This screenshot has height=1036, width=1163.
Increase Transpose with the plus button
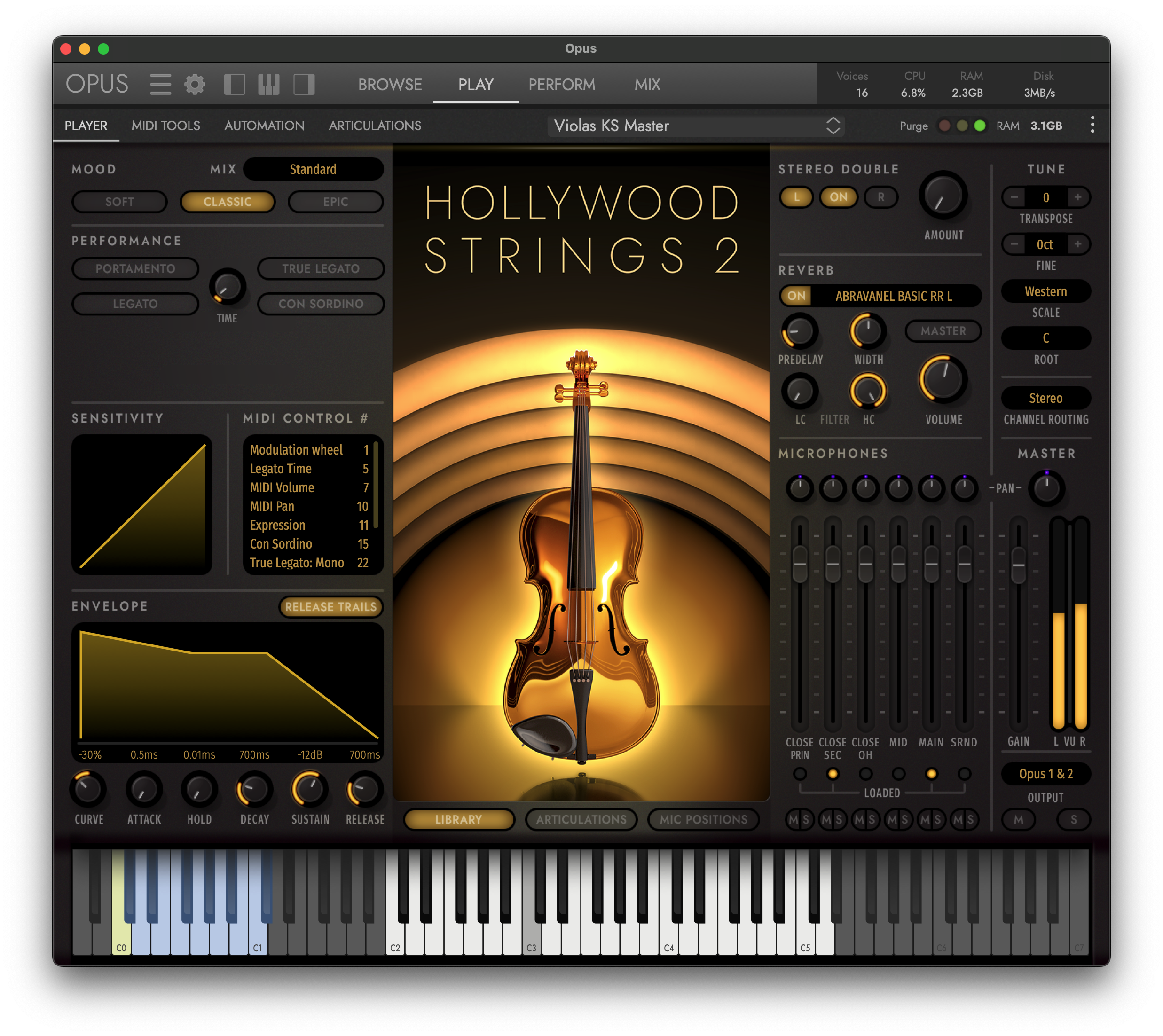[1077, 197]
